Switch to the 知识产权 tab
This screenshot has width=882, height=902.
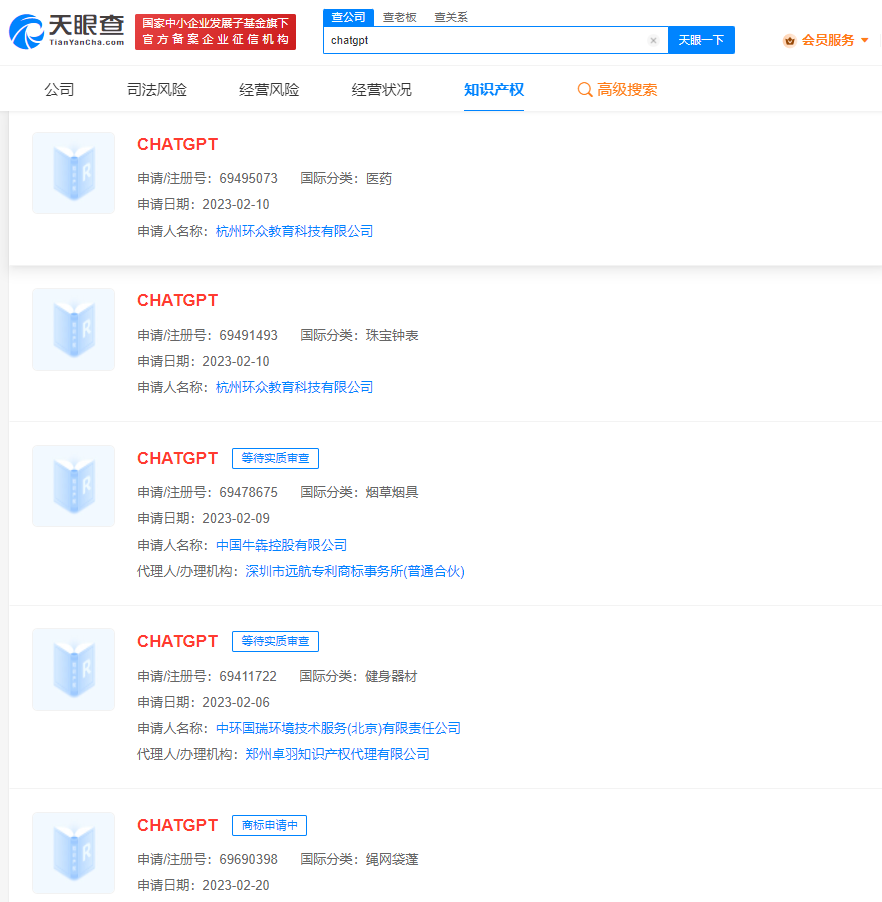(x=494, y=90)
